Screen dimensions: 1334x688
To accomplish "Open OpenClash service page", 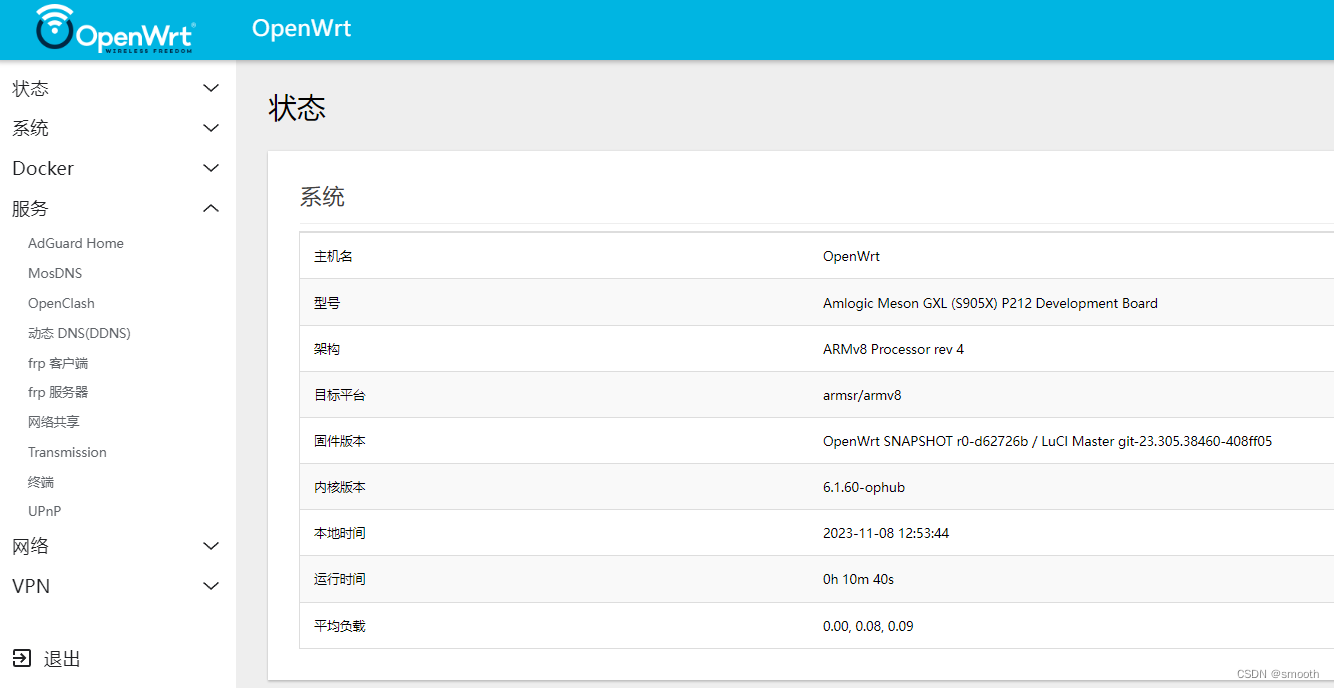I will (61, 303).
